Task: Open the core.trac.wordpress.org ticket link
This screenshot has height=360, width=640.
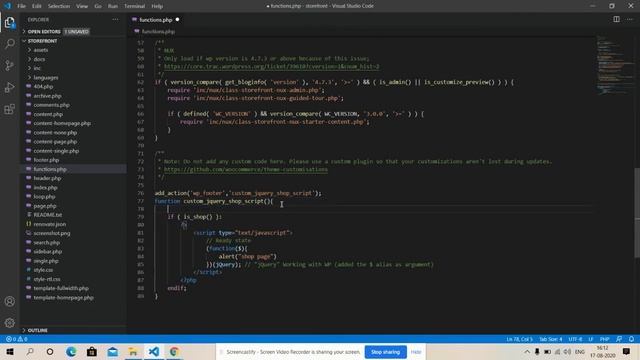Action: [x=271, y=67]
